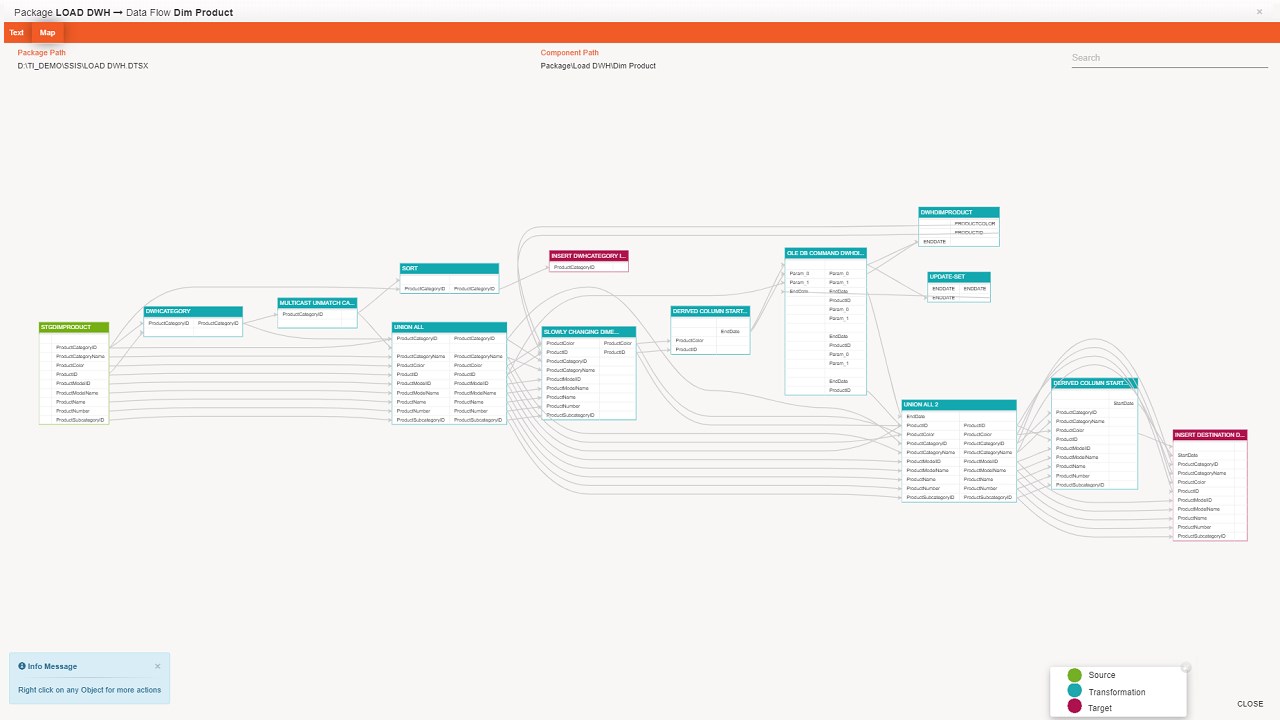The image size is (1280, 720).
Task: Click into the Search field
Action: point(1169,58)
